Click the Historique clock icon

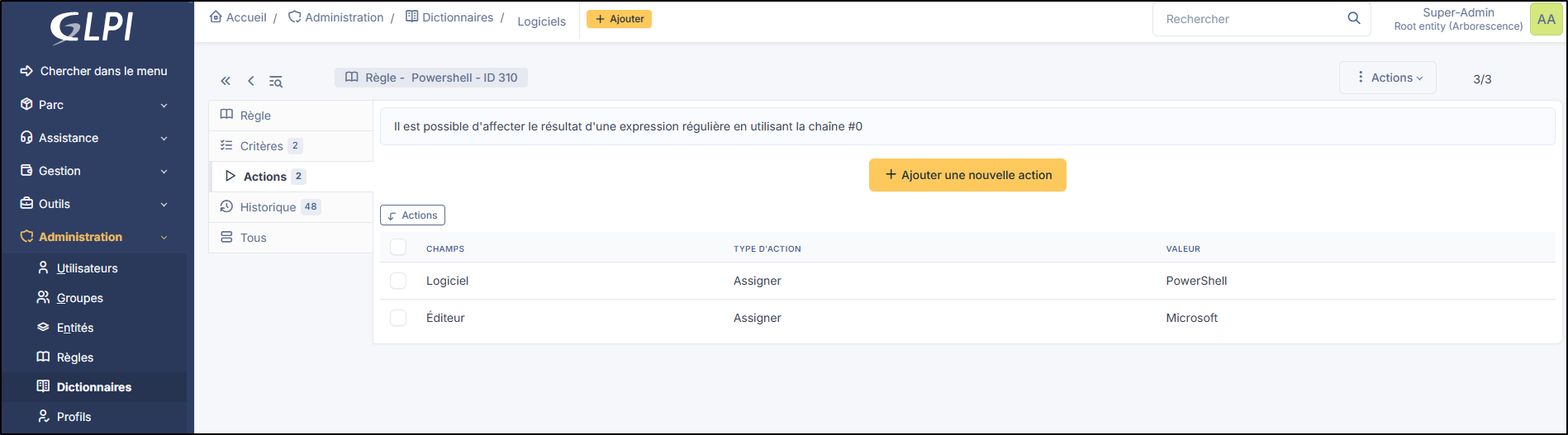point(226,207)
